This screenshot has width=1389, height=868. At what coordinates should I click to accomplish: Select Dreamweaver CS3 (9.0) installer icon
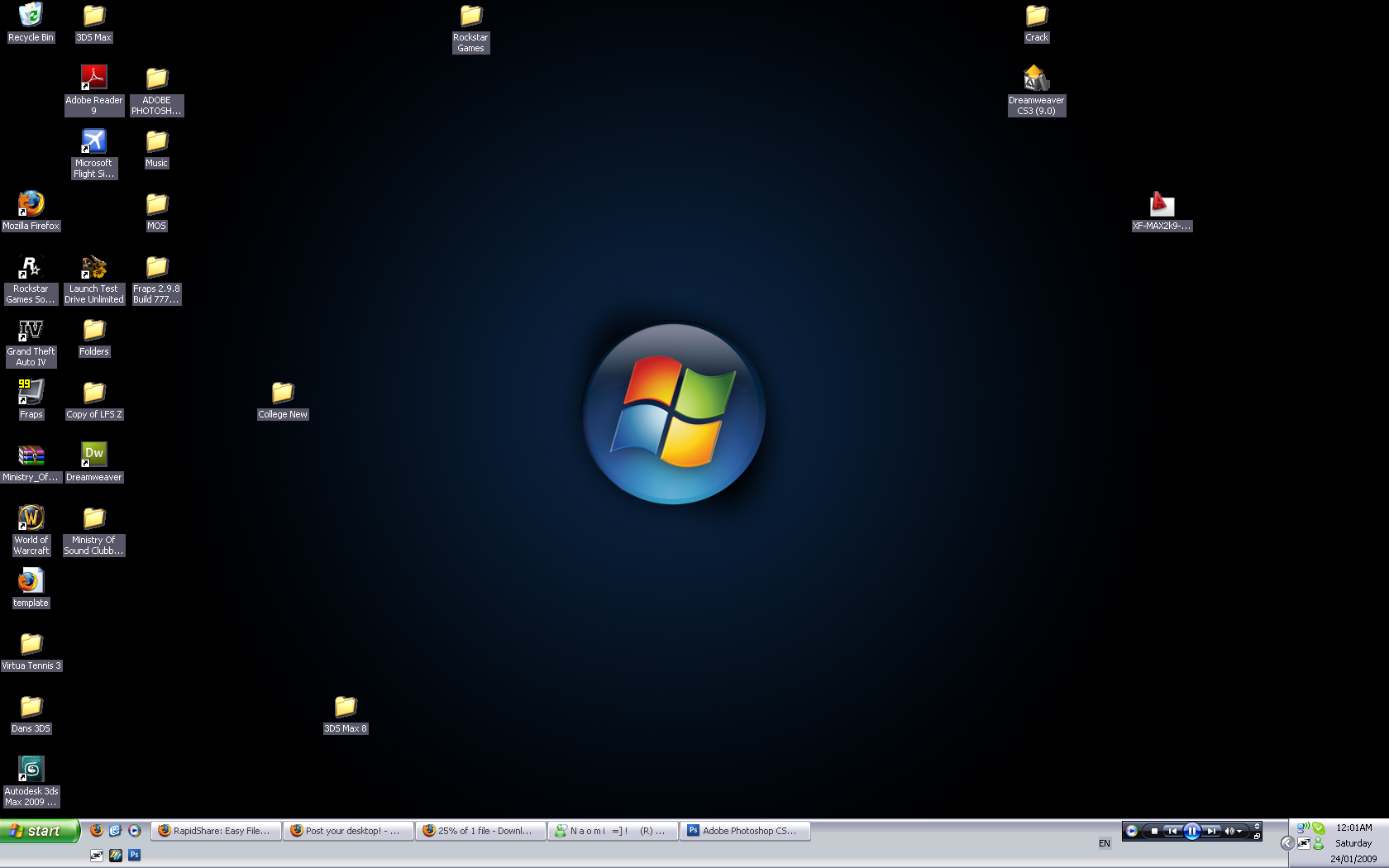pos(1037,90)
